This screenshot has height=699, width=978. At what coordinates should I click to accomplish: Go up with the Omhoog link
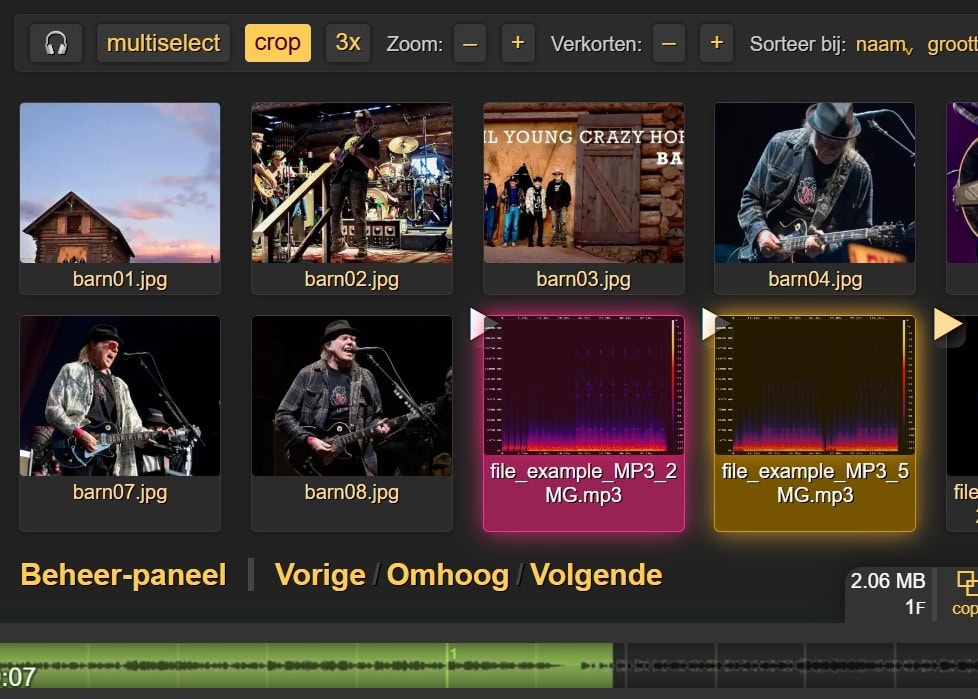point(448,575)
